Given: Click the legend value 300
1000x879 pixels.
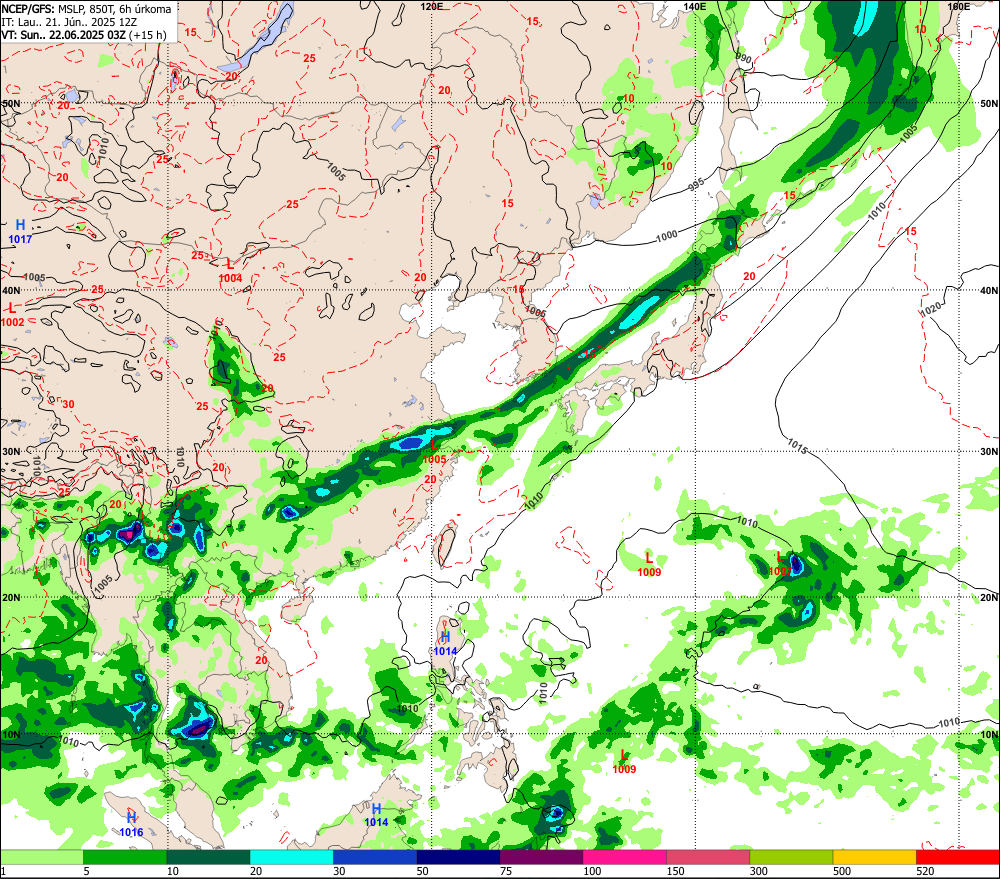Looking at the screenshot, I should tap(758, 871).
